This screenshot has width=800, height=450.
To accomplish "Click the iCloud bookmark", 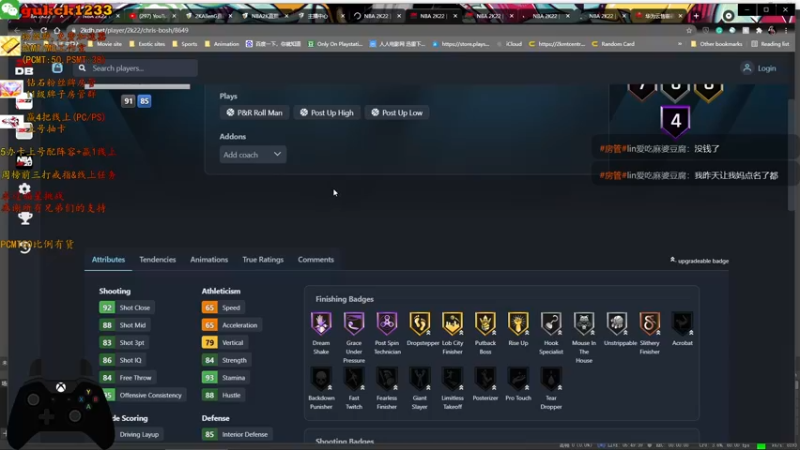I will 510,44.
